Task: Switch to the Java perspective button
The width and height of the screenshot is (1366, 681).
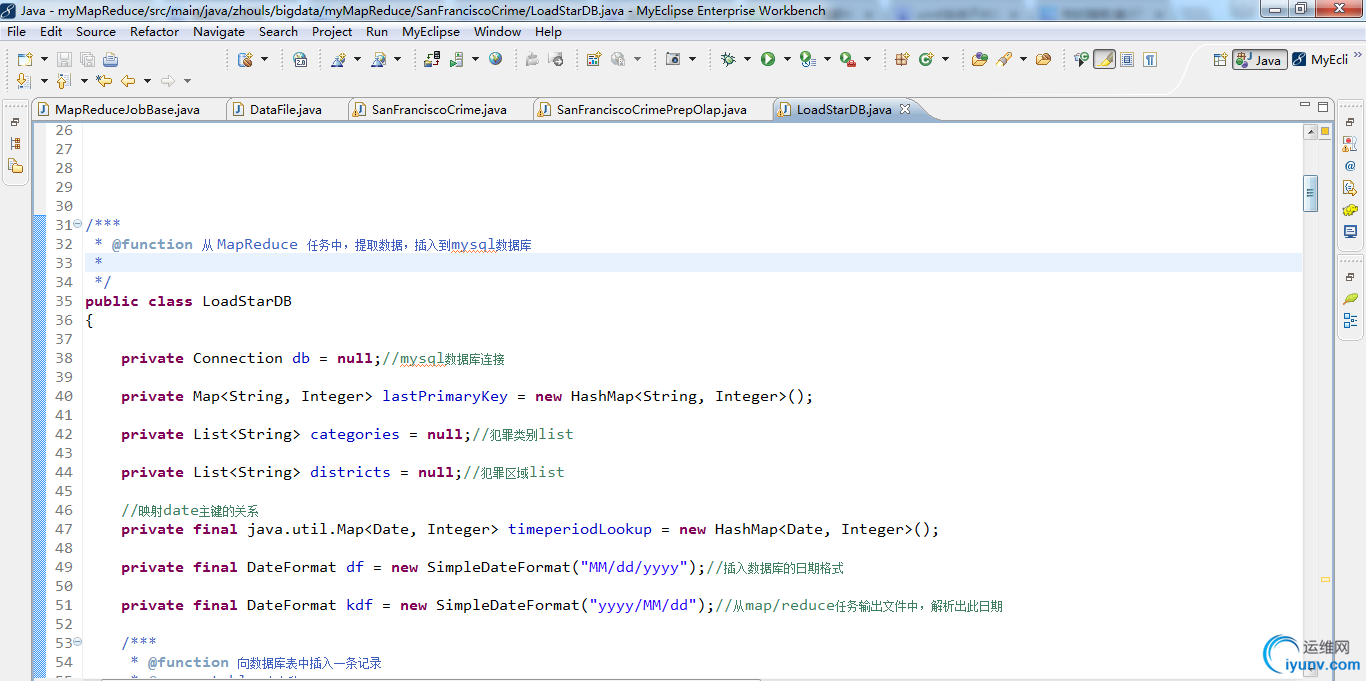Action: (x=1259, y=60)
